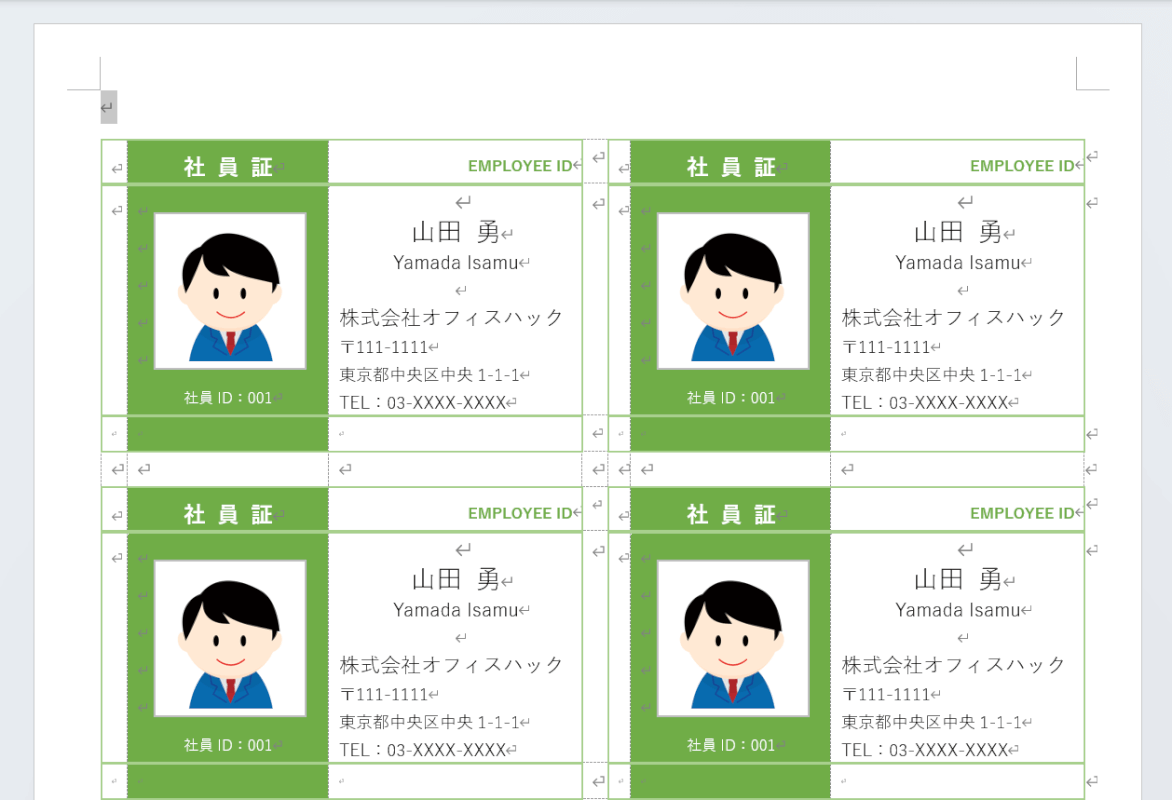Select the employee photo in top-left card
The image size is (1172, 800).
(230, 291)
